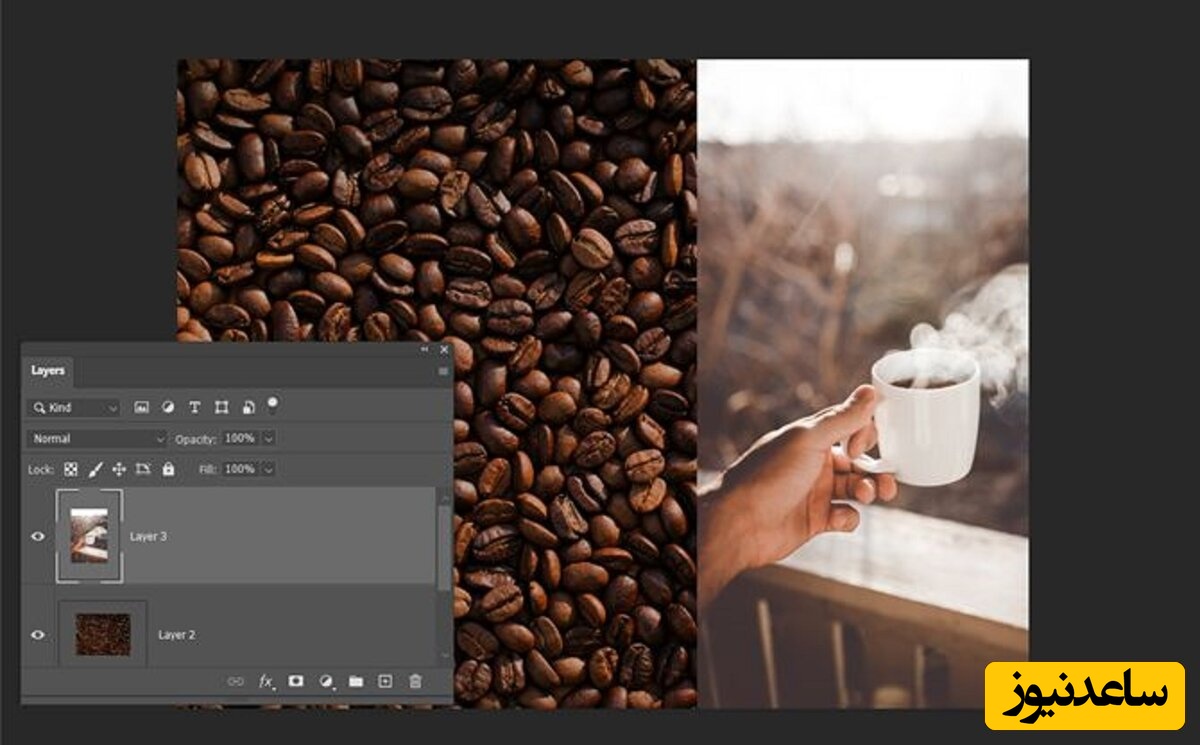
Task: Add a layer mask
Action: point(296,681)
